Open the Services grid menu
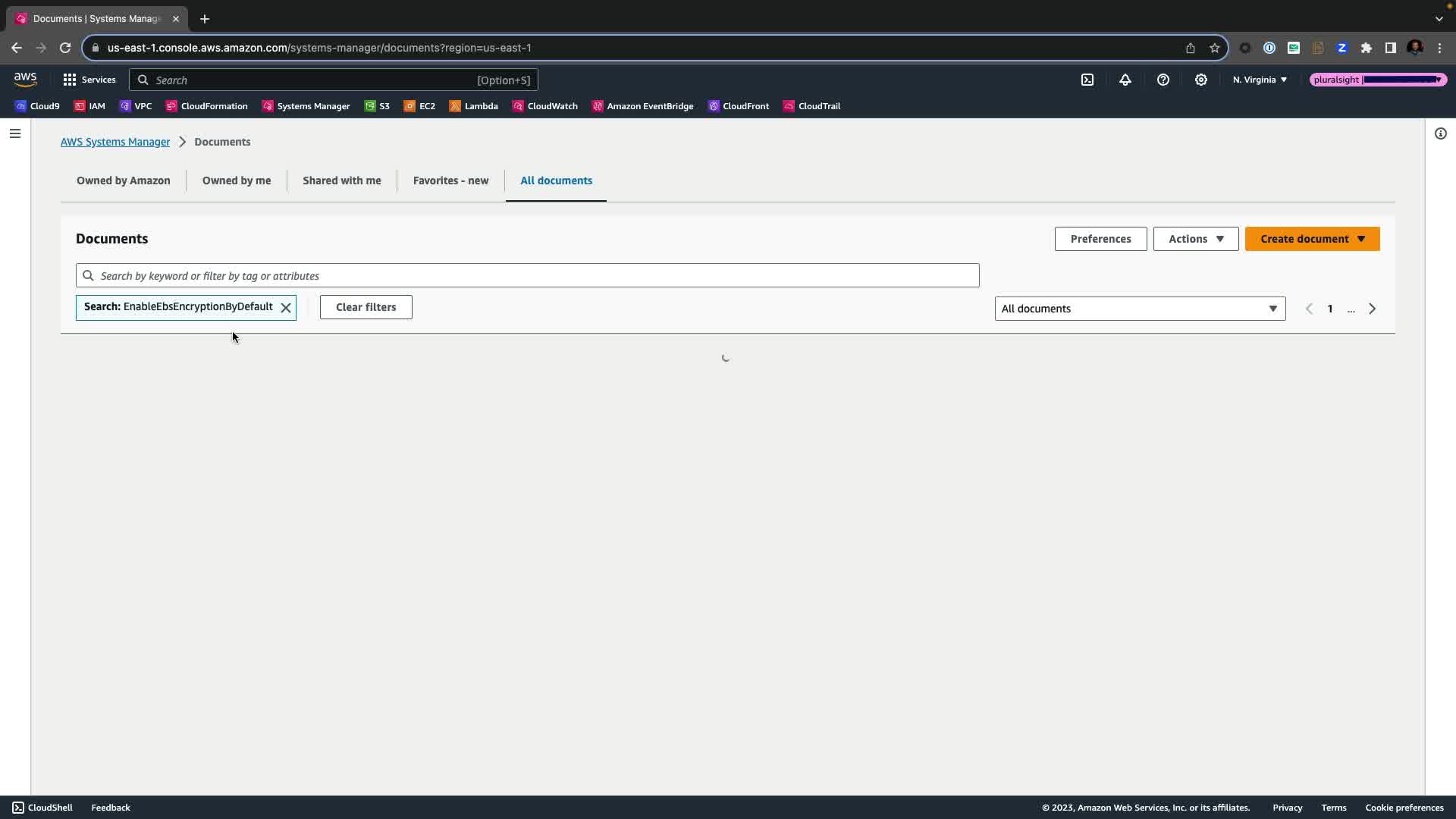The image size is (1456, 819). point(89,80)
